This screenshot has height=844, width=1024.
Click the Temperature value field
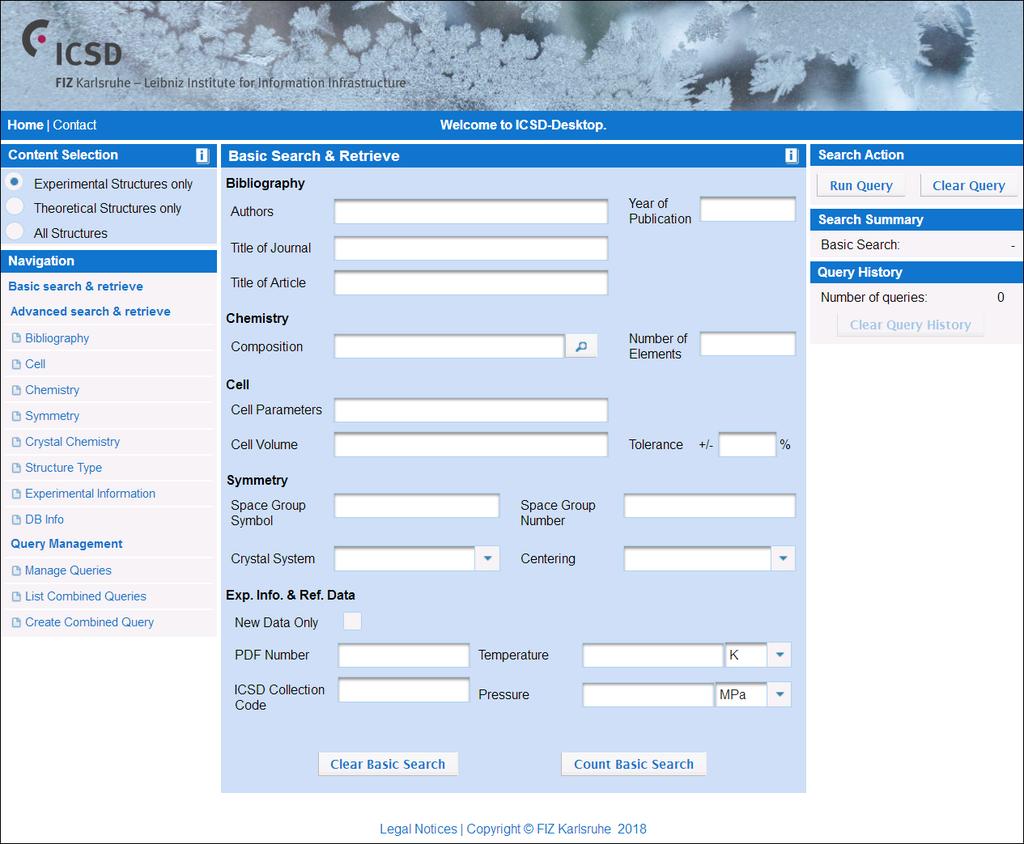click(x=652, y=655)
